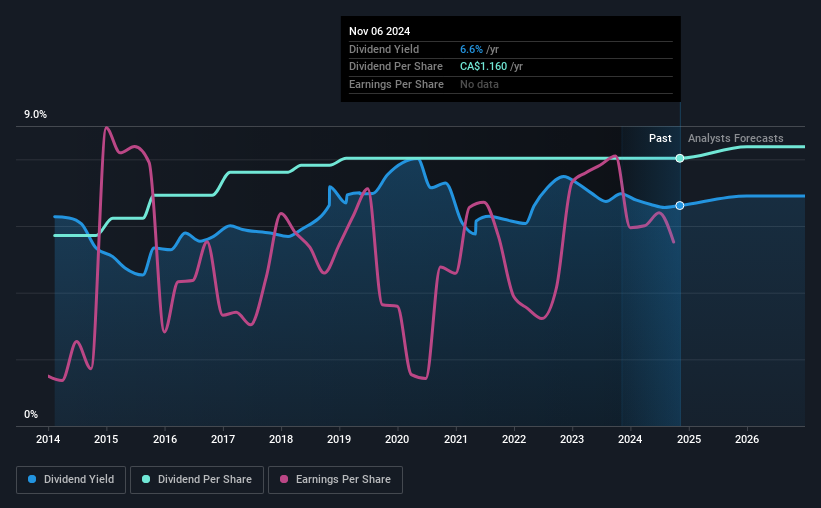
Task: Click the 'Past' region label
Action: [660, 138]
